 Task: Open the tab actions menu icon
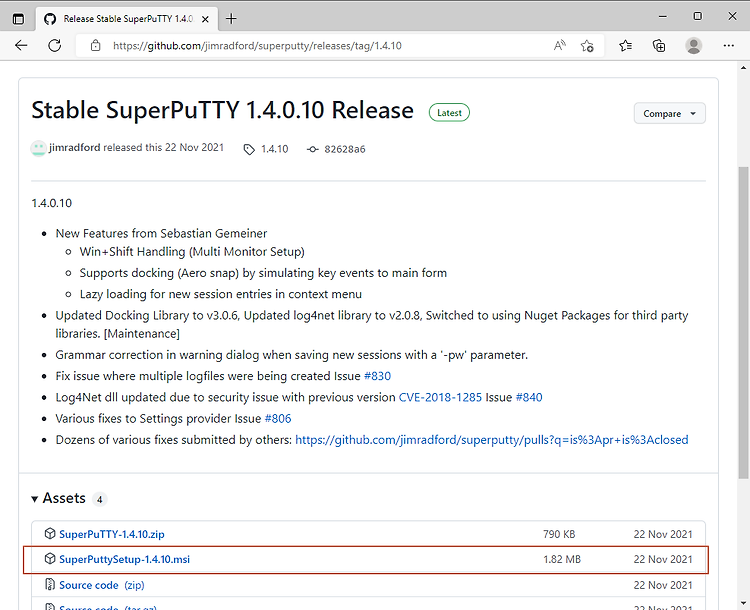[18, 19]
